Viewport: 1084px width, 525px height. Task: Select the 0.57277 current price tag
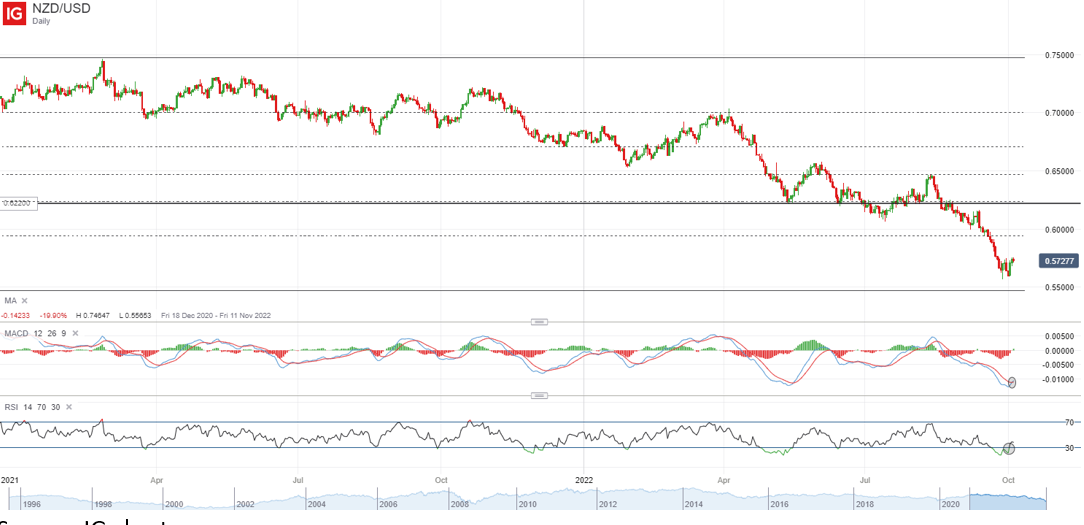(x=1057, y=261)
